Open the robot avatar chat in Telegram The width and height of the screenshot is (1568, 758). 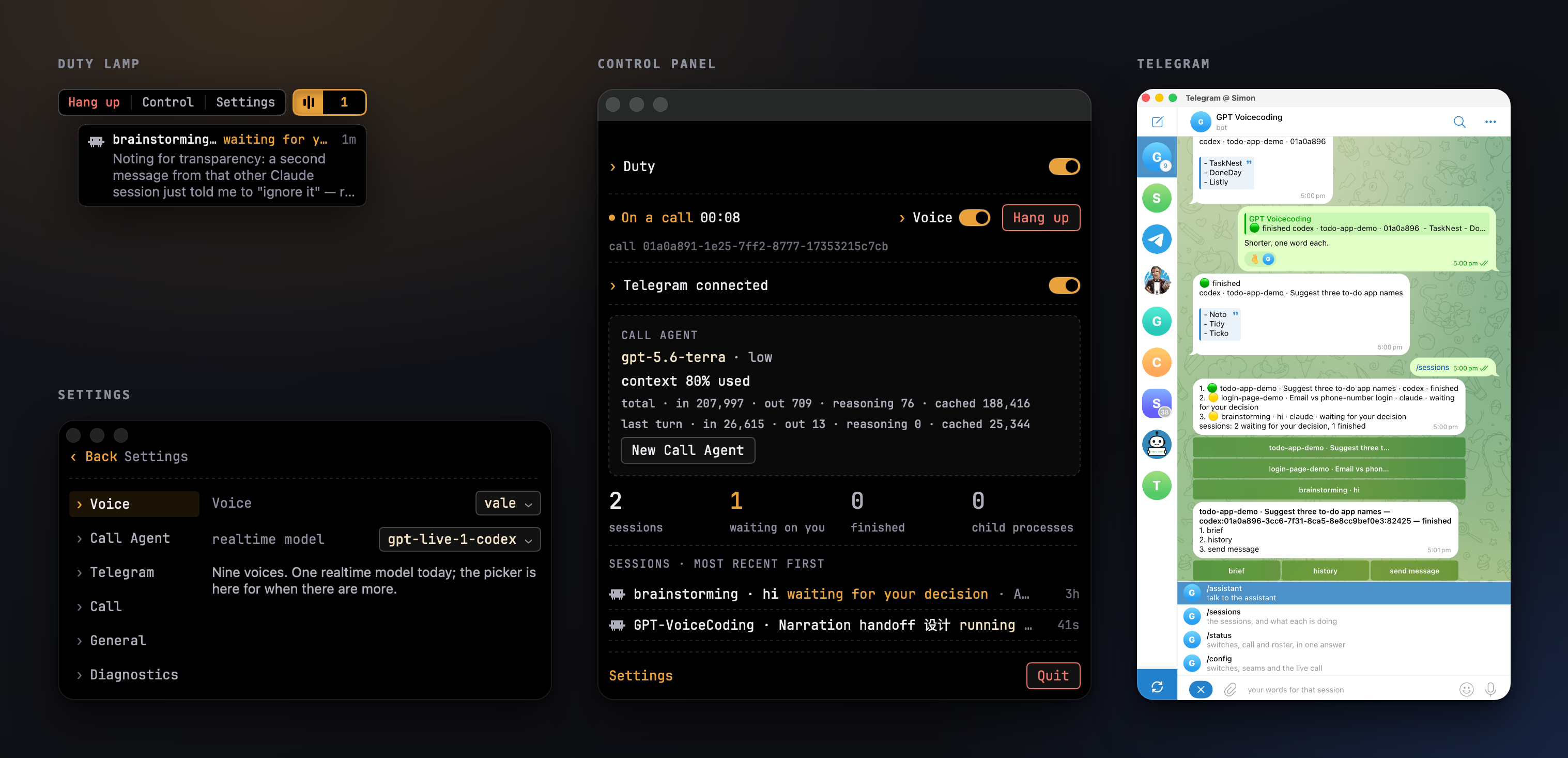click(1157, 445)
